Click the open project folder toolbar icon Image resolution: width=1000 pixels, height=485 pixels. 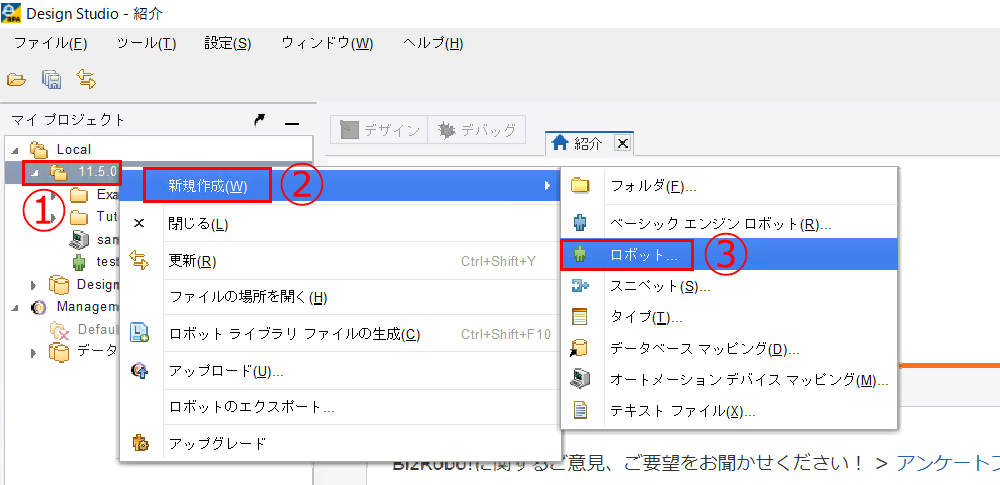16,79
